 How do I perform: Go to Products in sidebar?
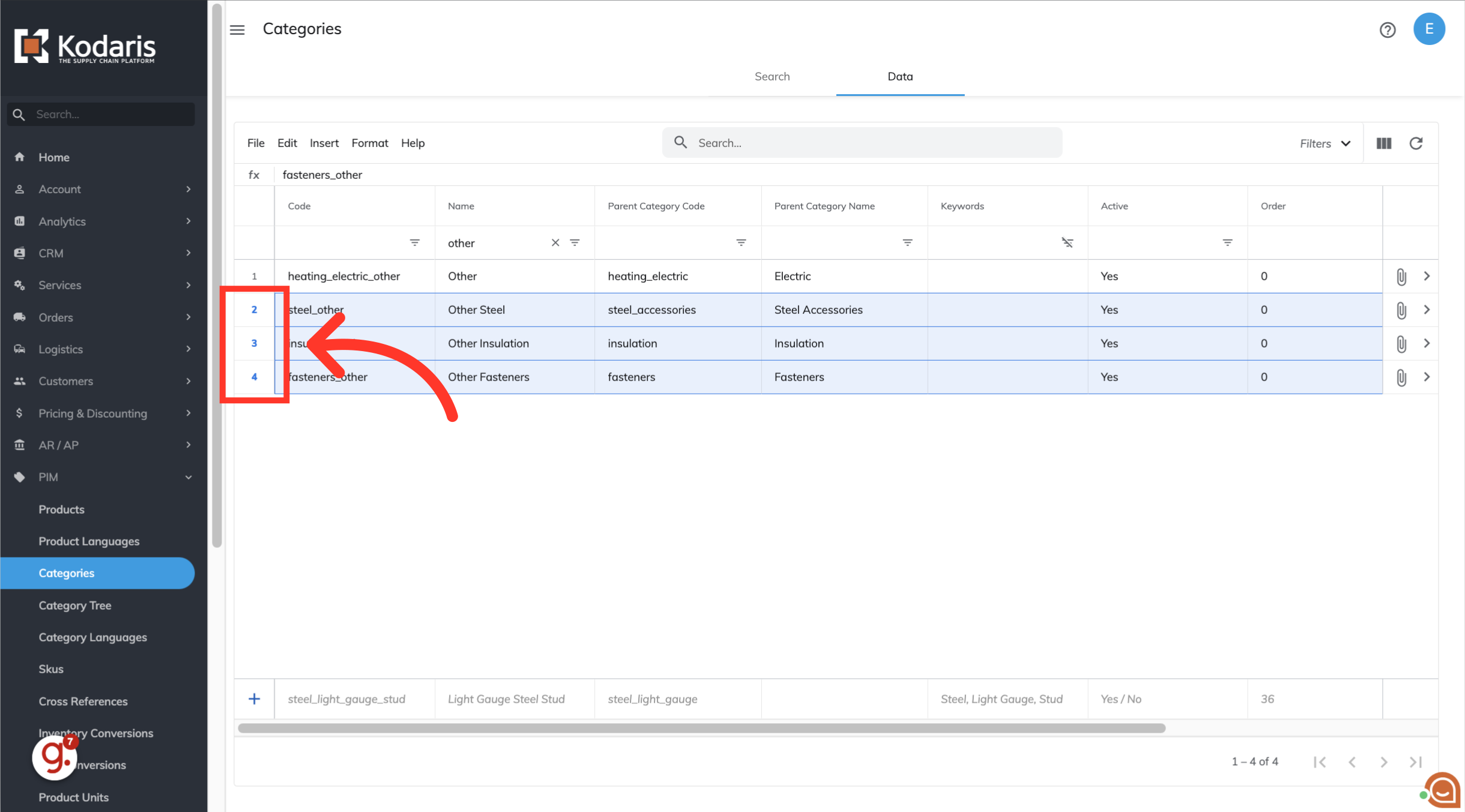[61, 509]
